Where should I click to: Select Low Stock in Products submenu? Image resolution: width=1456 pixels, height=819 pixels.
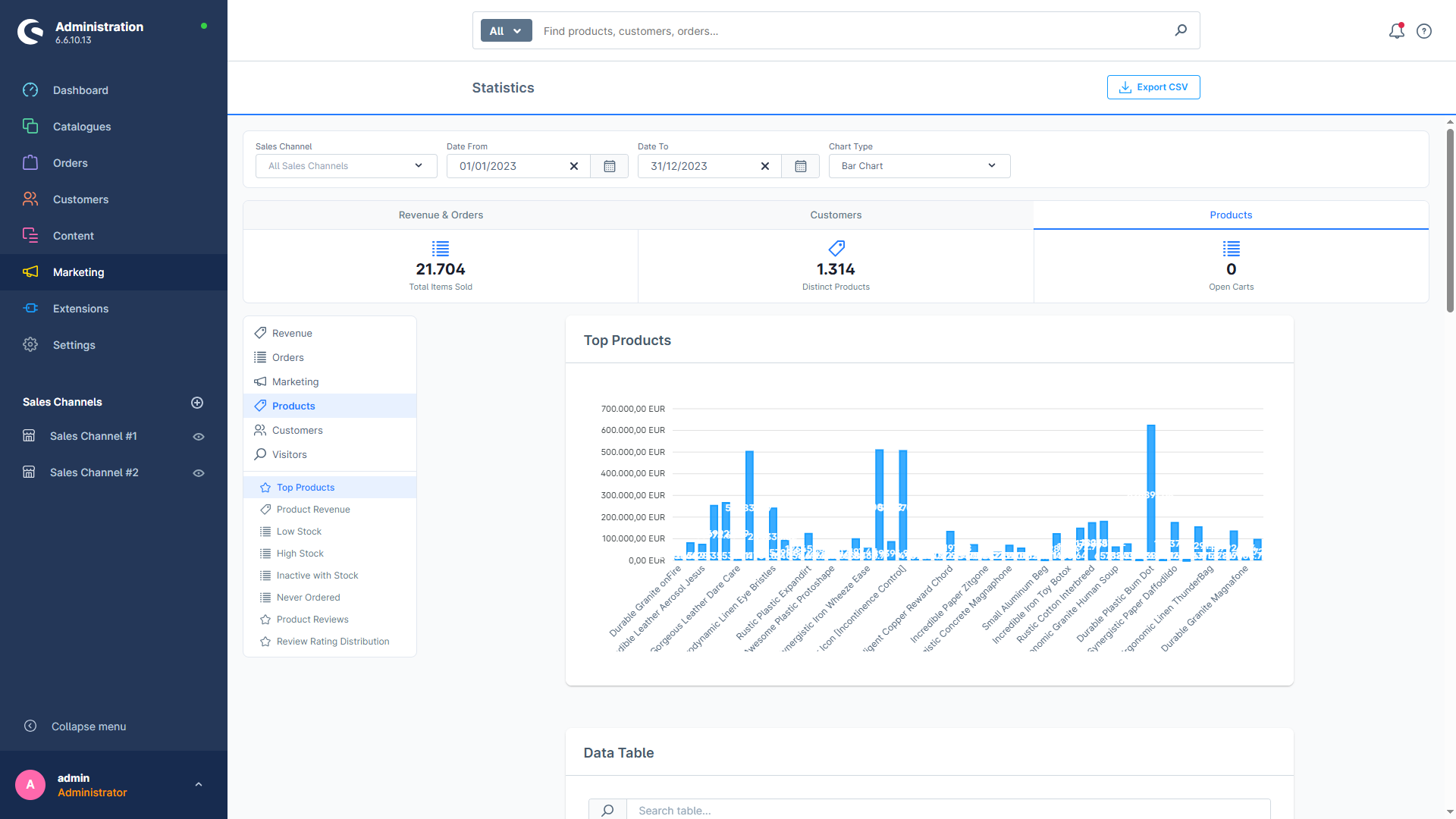pos(299,531)
